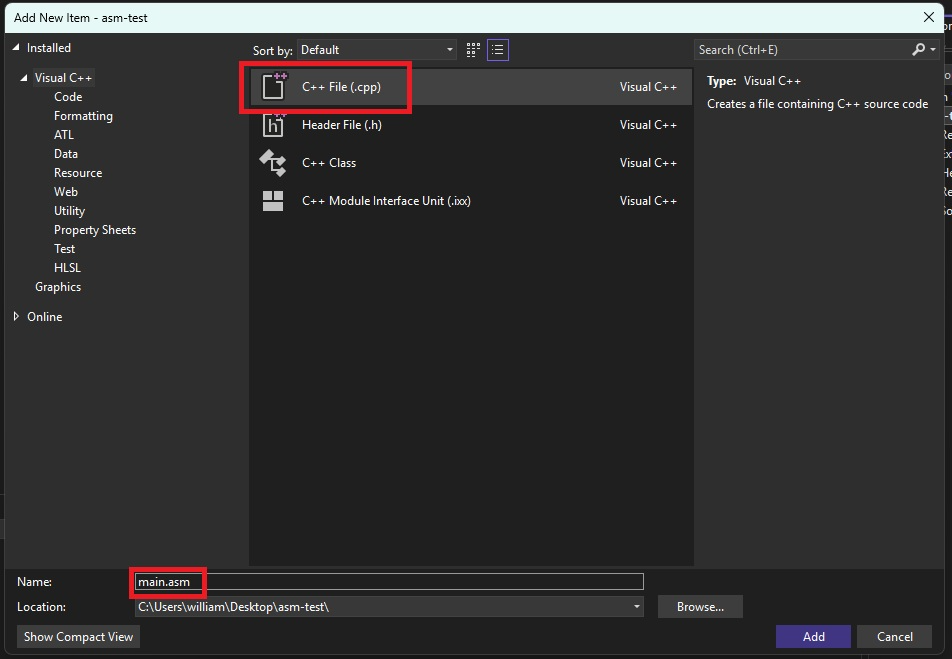
Task: Click 'Visual C++' type in C++ Class row
Action: point(648,163)
